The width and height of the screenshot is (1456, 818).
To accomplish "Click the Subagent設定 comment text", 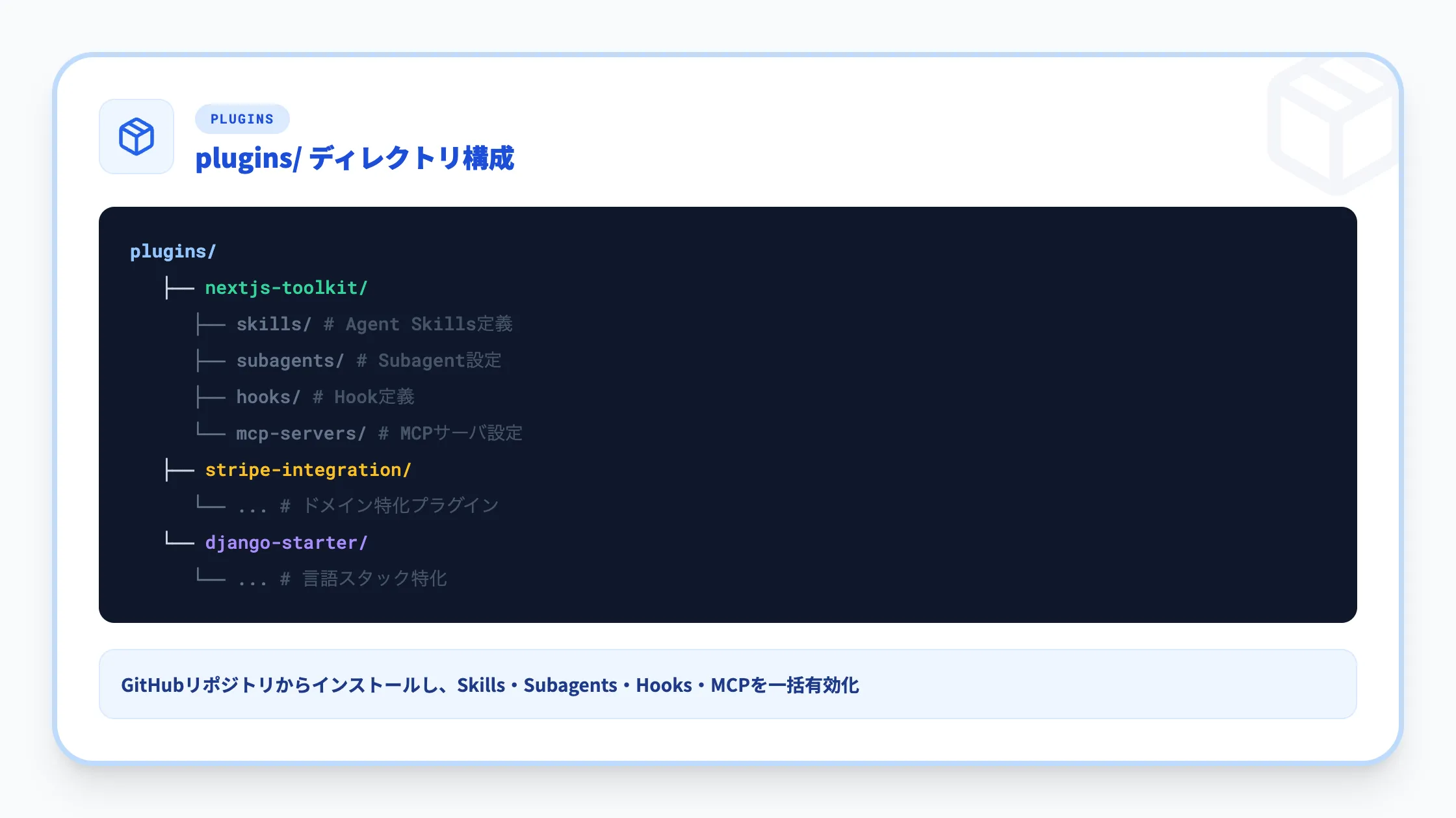I will [x=439, y=360].
